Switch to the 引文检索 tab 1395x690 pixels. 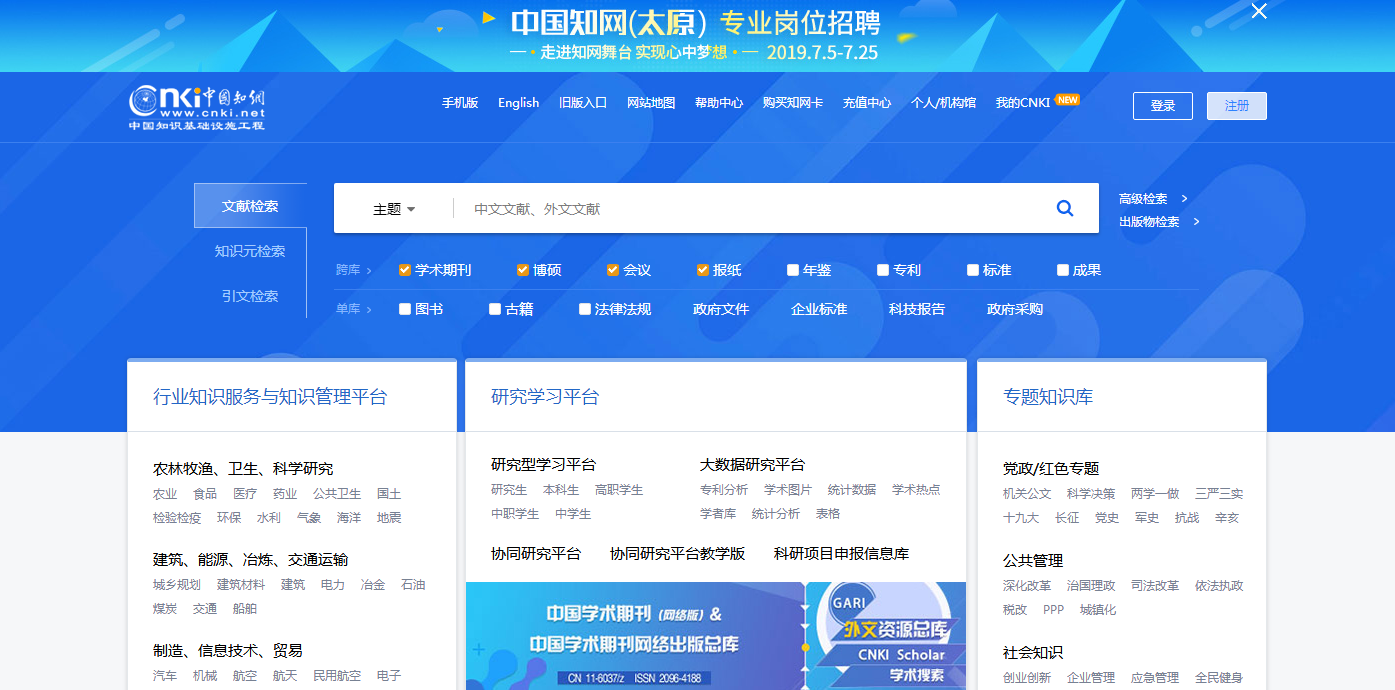tap(250, 296)
